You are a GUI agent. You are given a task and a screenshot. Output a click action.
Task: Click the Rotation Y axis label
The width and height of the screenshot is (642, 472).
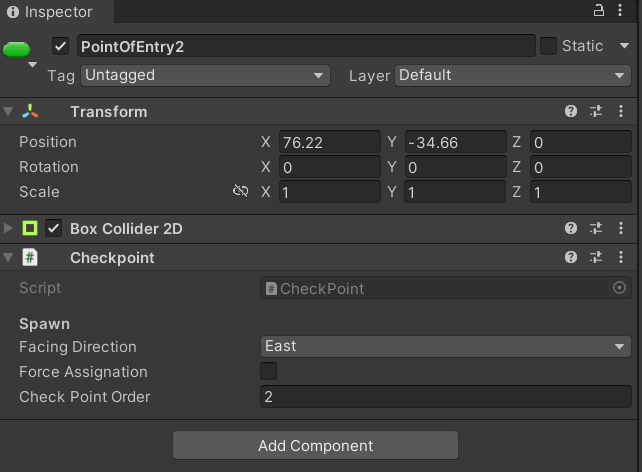click(x=392, y=167)
